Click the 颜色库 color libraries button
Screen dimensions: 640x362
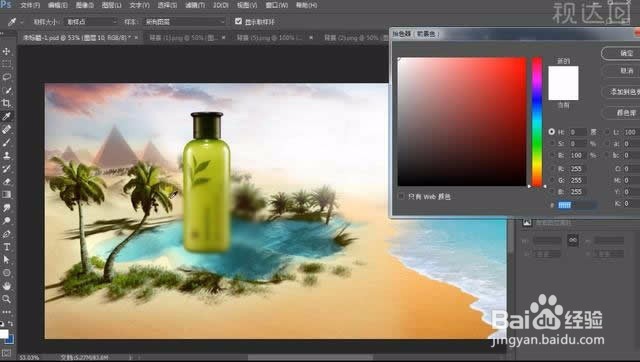621,112
